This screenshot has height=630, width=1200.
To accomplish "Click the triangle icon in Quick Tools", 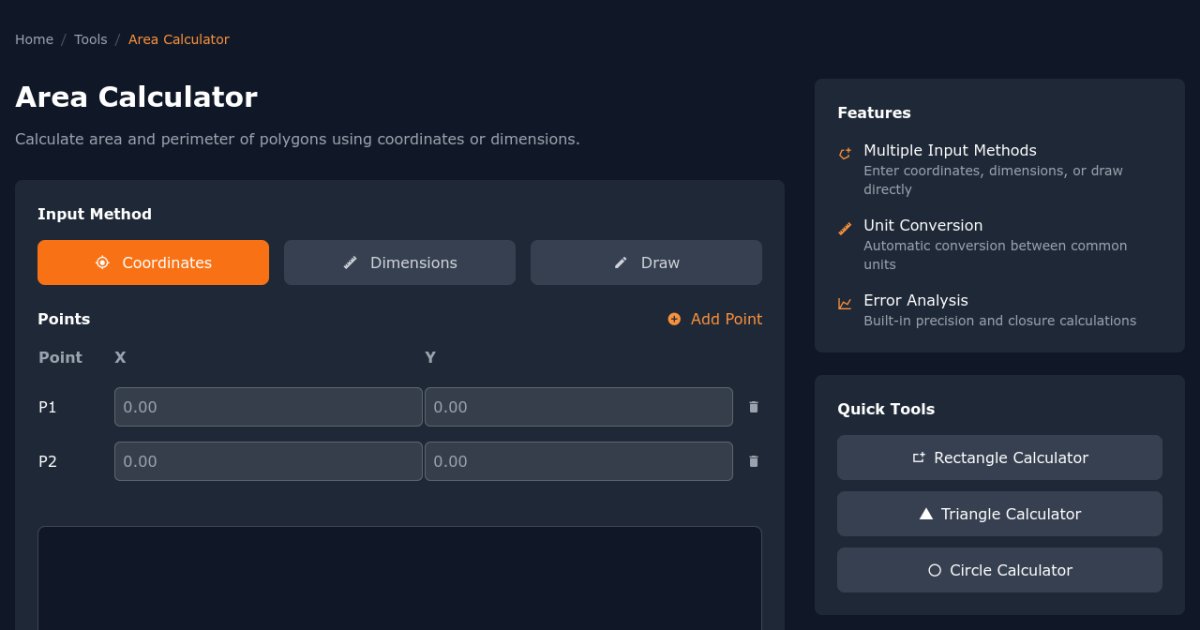I will pos(925,513).
